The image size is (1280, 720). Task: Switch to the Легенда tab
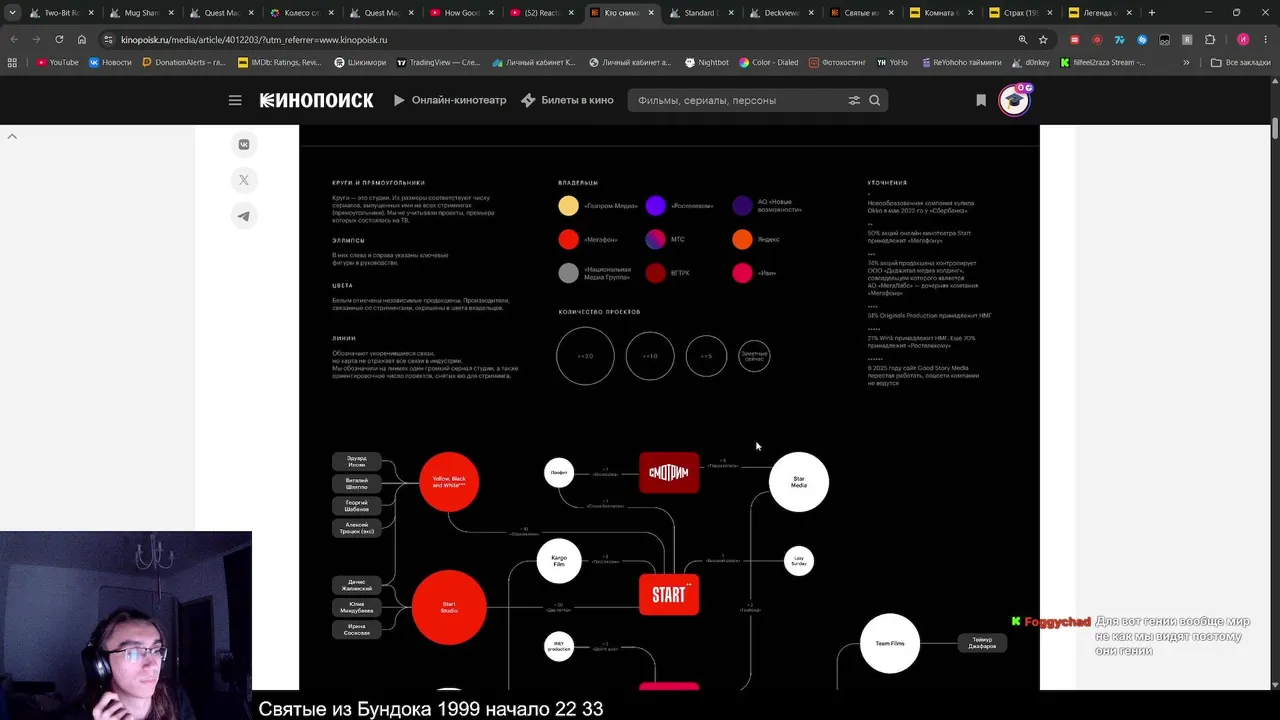point(1103,13)
